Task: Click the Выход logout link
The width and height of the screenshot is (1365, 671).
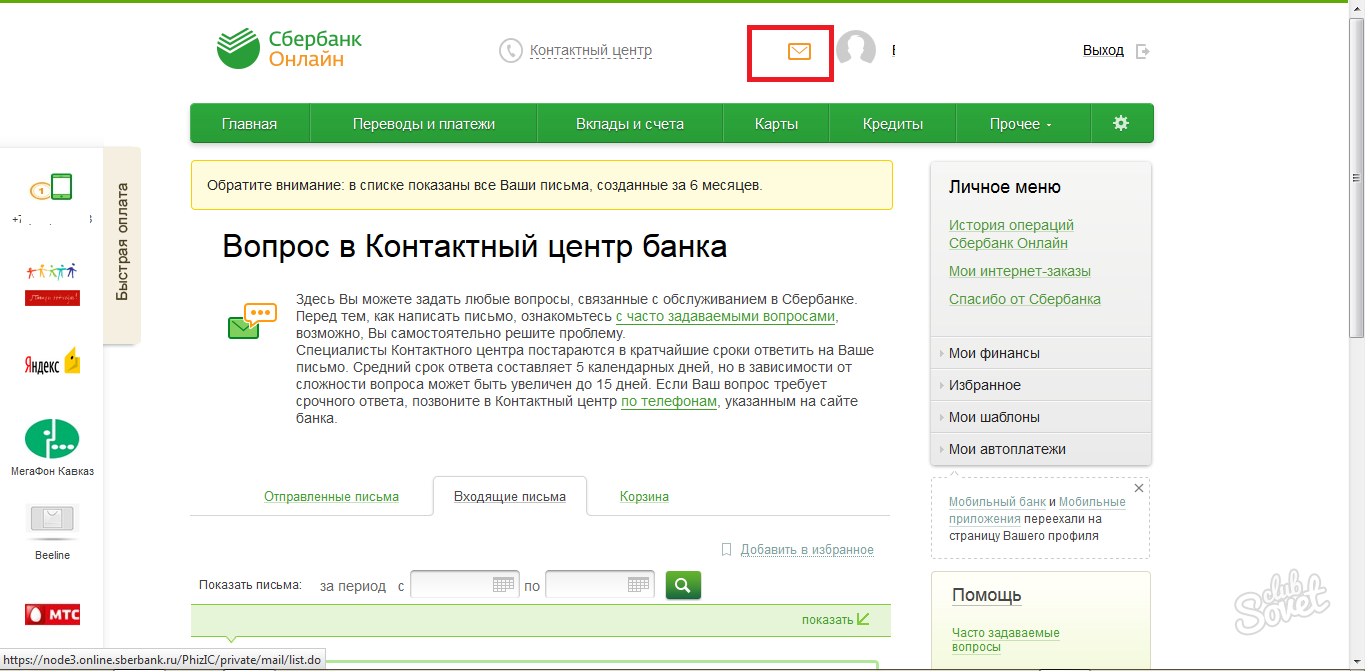Action: [1104, 50]
